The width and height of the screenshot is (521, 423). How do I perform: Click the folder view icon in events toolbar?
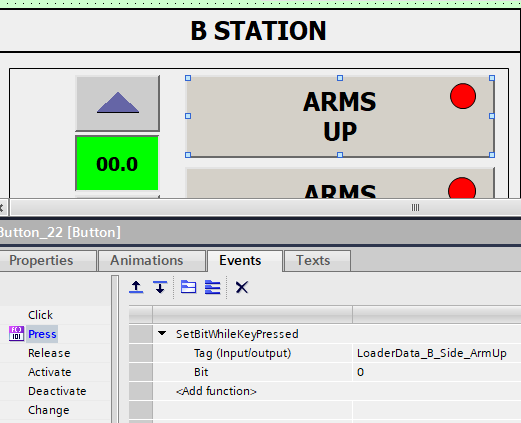[x=188, y=287]
